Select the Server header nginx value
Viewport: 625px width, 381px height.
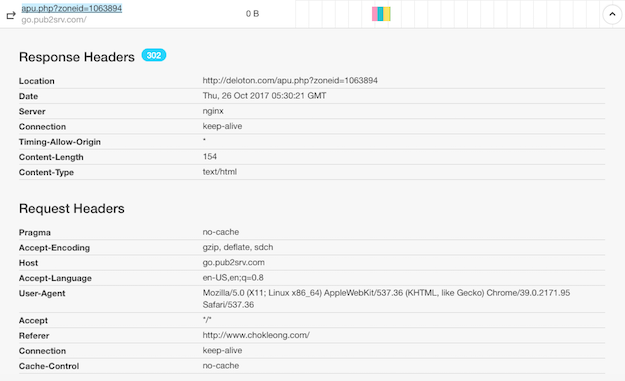click(213, 111)
